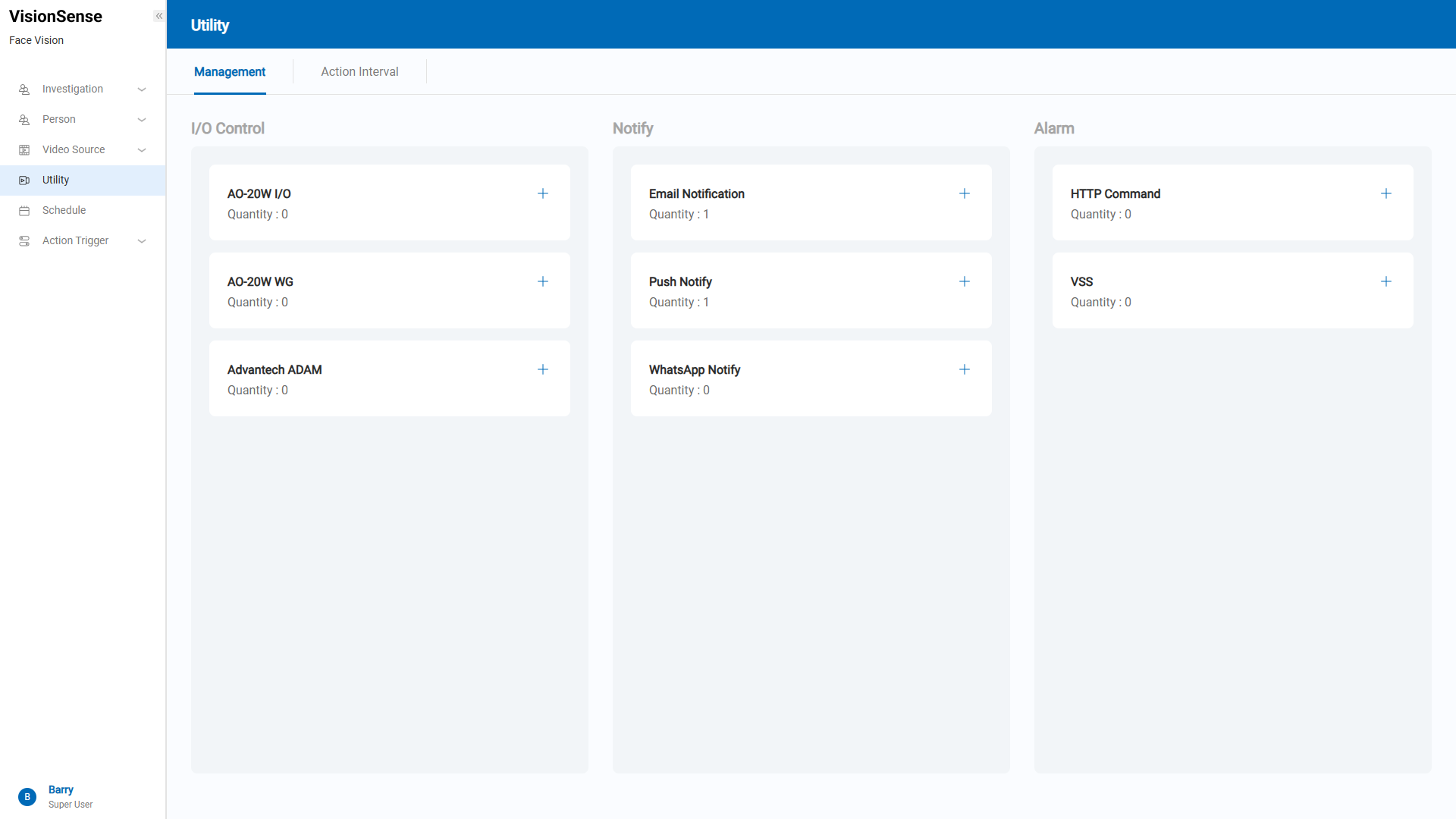The height and width of the screenshot is (819, 1456).
Task: Click the Barry username link
Action: point(61,789)
